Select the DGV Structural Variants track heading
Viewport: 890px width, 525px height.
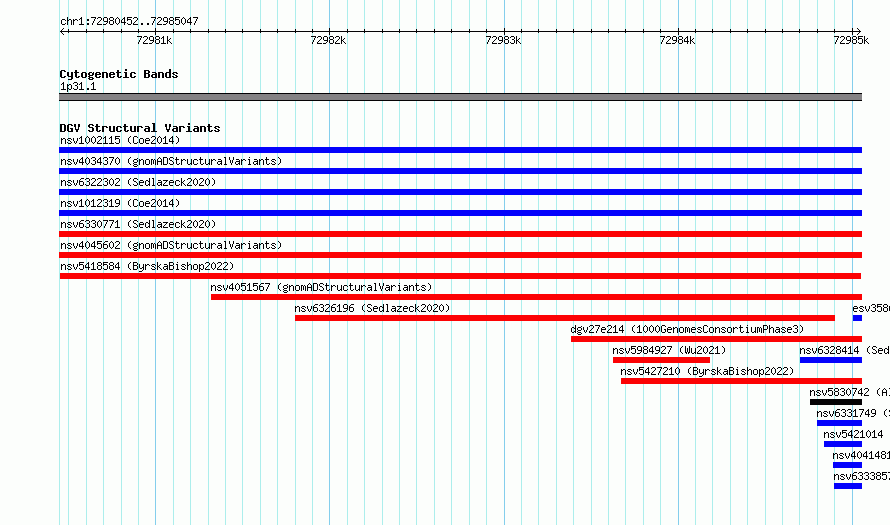pyautogui.click(x=140, y=128)
